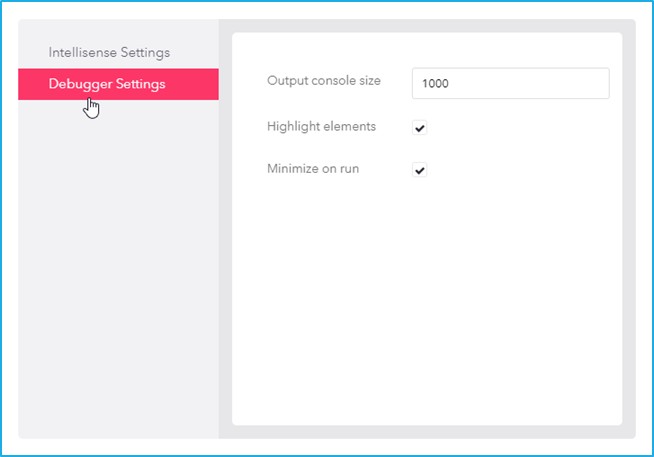
Task: Open the Intellisense Settings section
Action: click(109, 53)
